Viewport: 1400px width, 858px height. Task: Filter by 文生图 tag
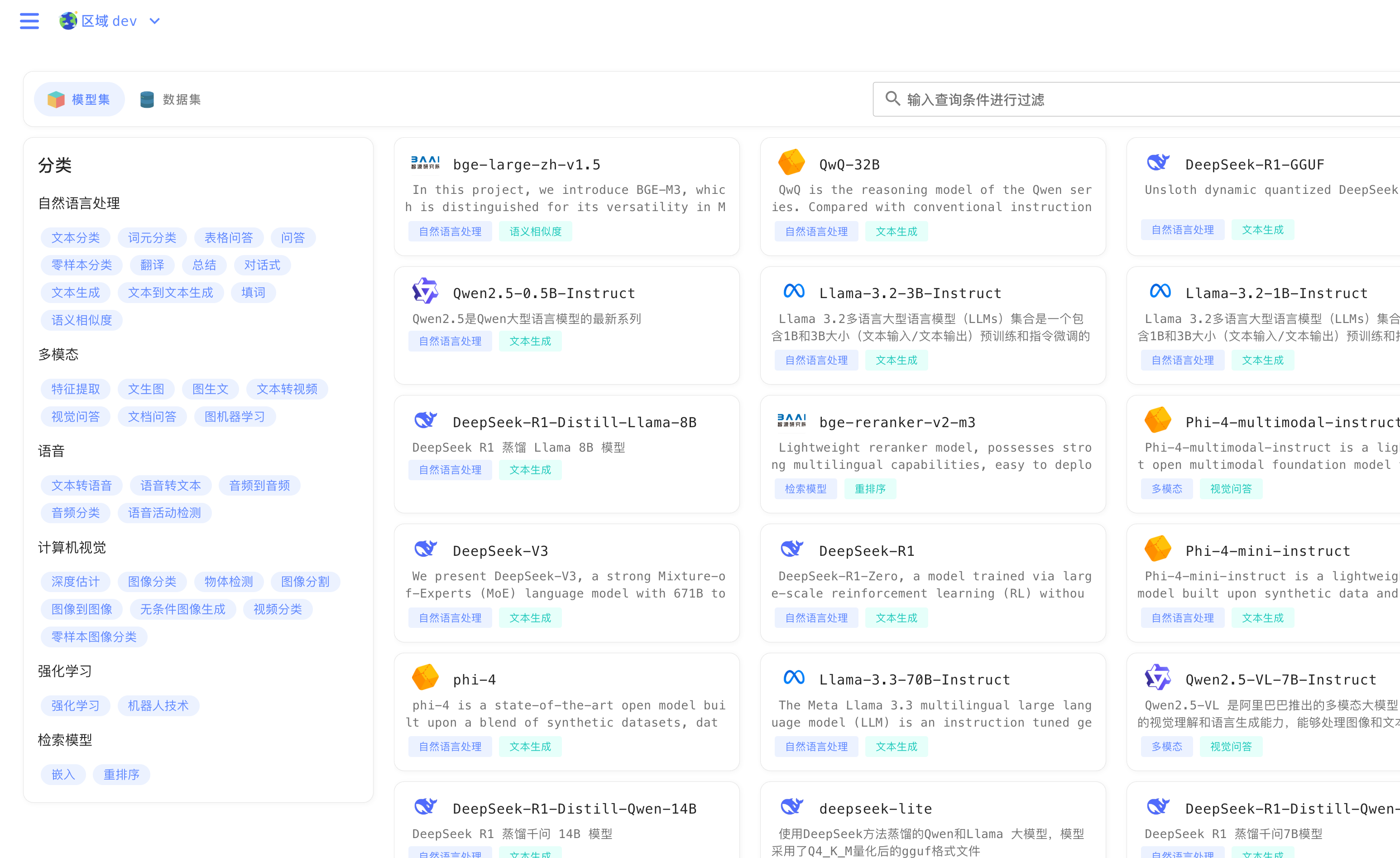tap(146, 389)
